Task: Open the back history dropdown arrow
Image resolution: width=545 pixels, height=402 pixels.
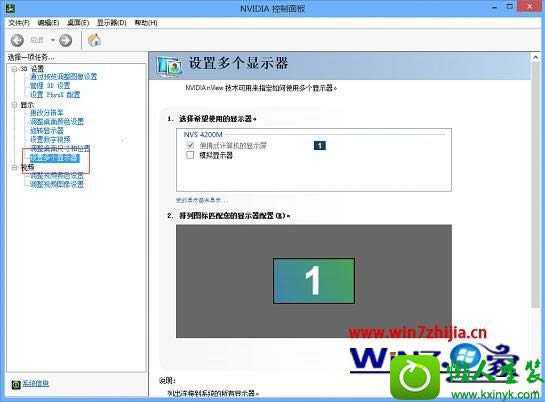Action: coord(53,40)
